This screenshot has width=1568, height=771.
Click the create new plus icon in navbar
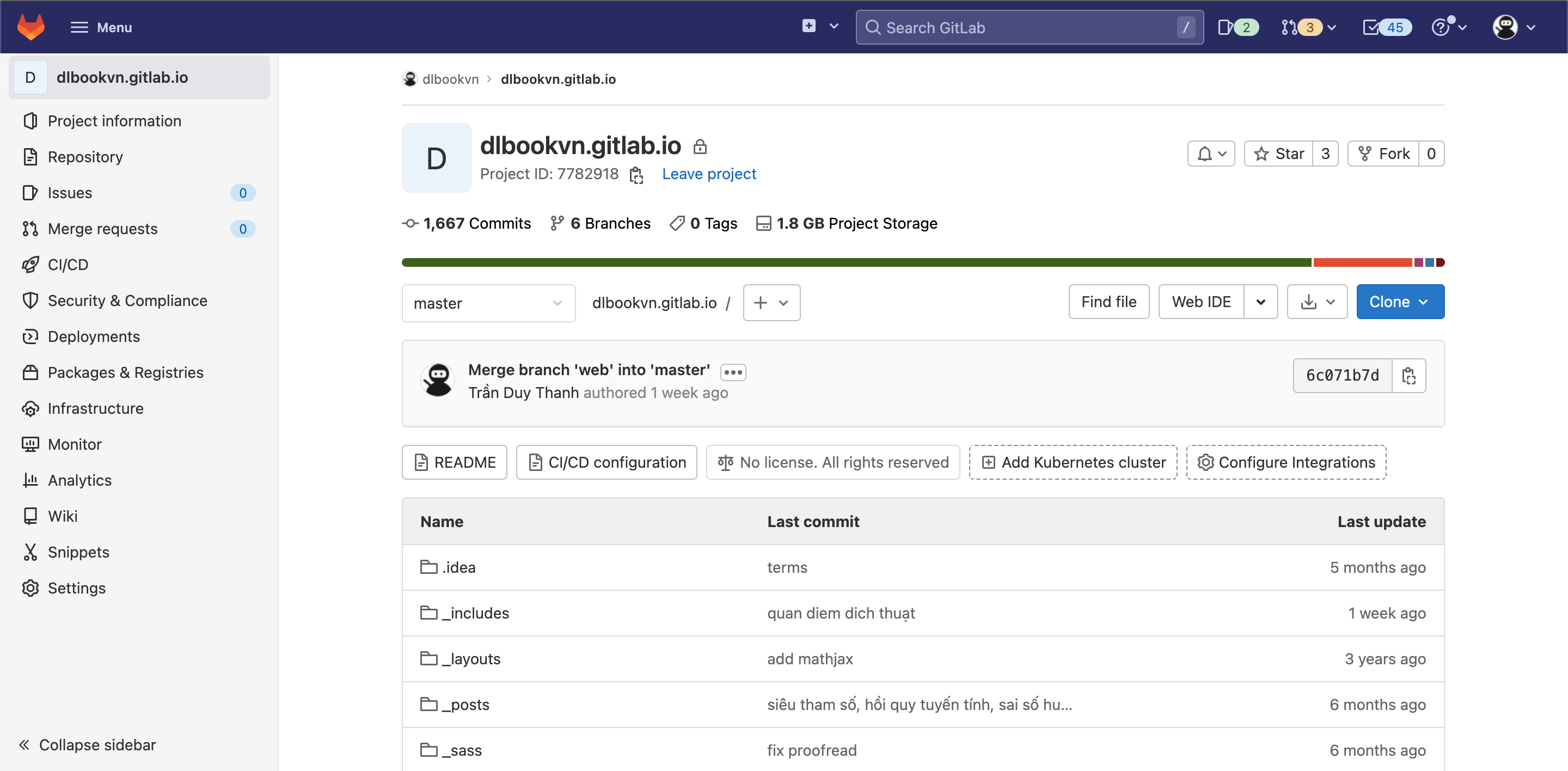point(809,26)
